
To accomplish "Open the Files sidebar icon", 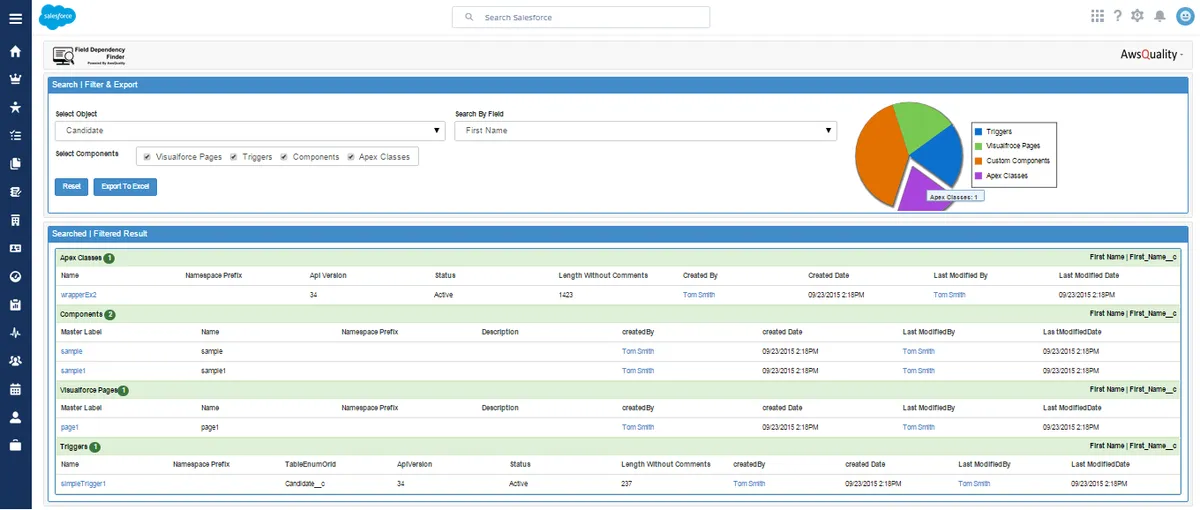I will [15, 164].
